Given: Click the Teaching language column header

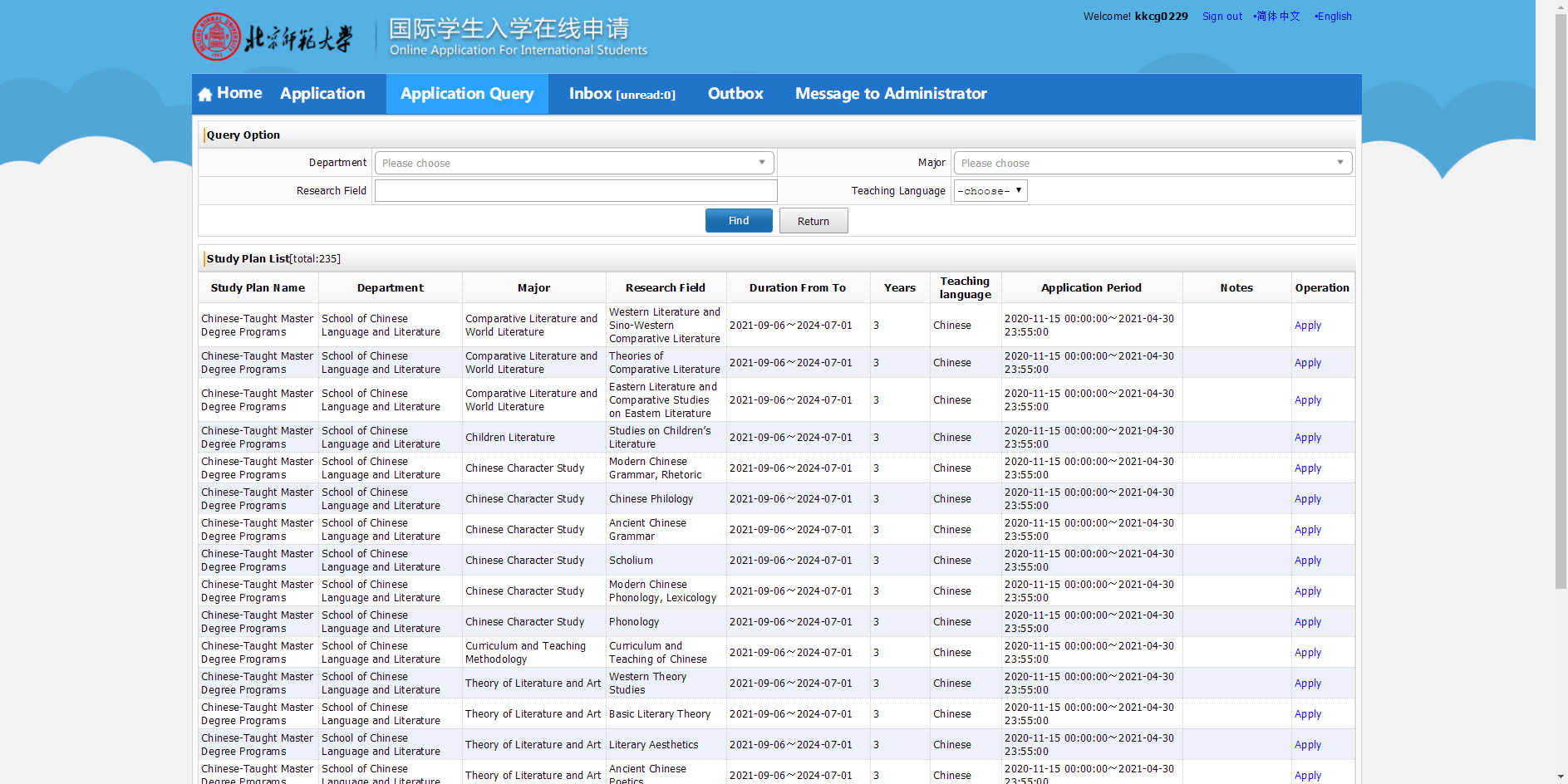Looking at the screenshot, I should pos(965,288).
